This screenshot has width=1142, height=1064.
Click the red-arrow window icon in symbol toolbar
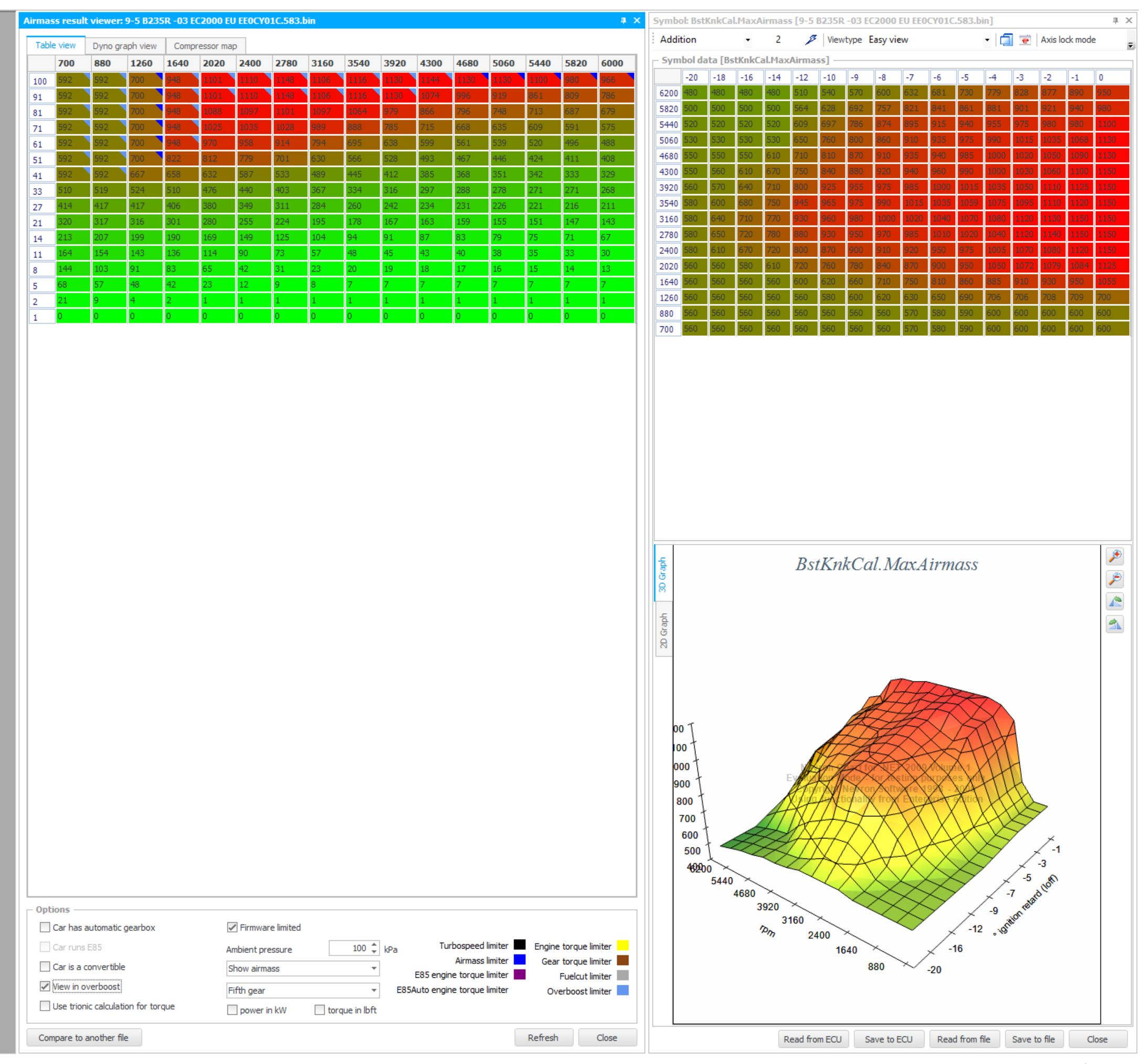point(1025,40)
